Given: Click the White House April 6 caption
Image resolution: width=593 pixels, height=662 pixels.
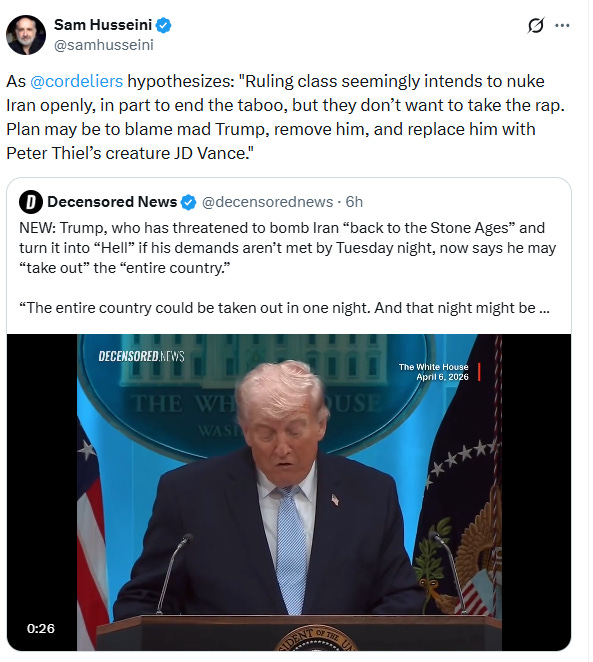Looking at the screenshot, I should tap(434, 372).
